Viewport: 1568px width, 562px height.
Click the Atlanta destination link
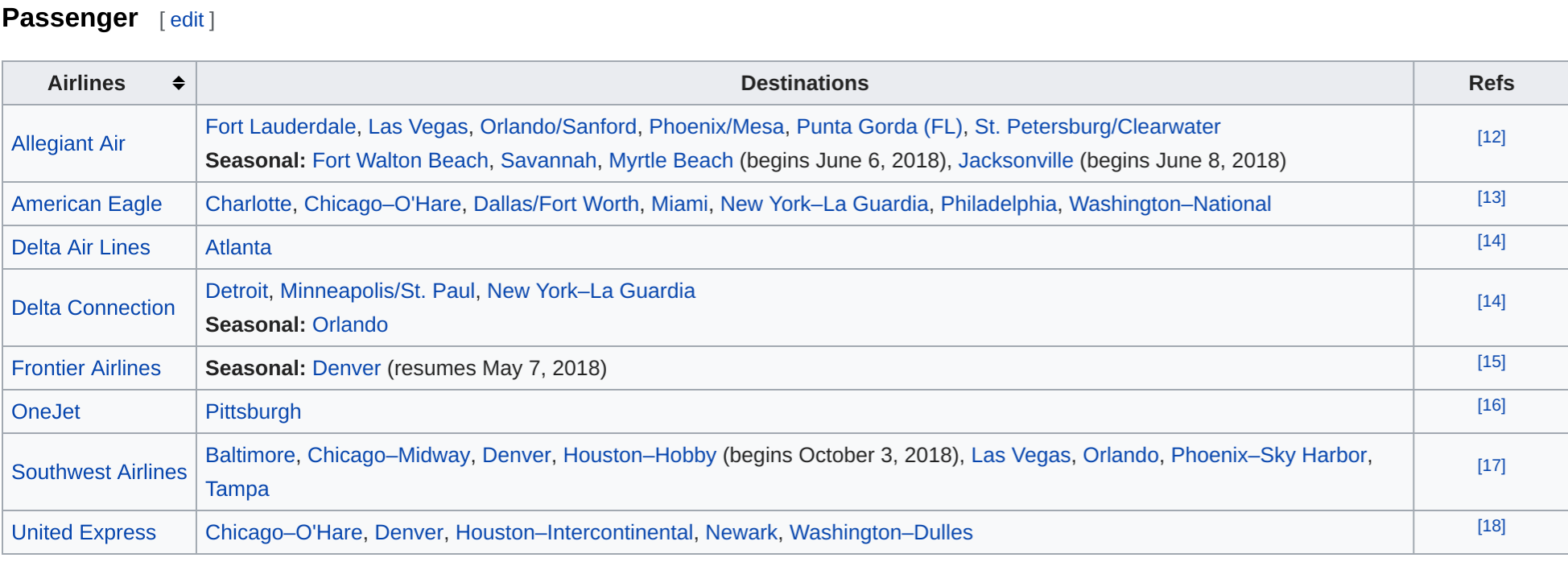(x=238, y=247)
